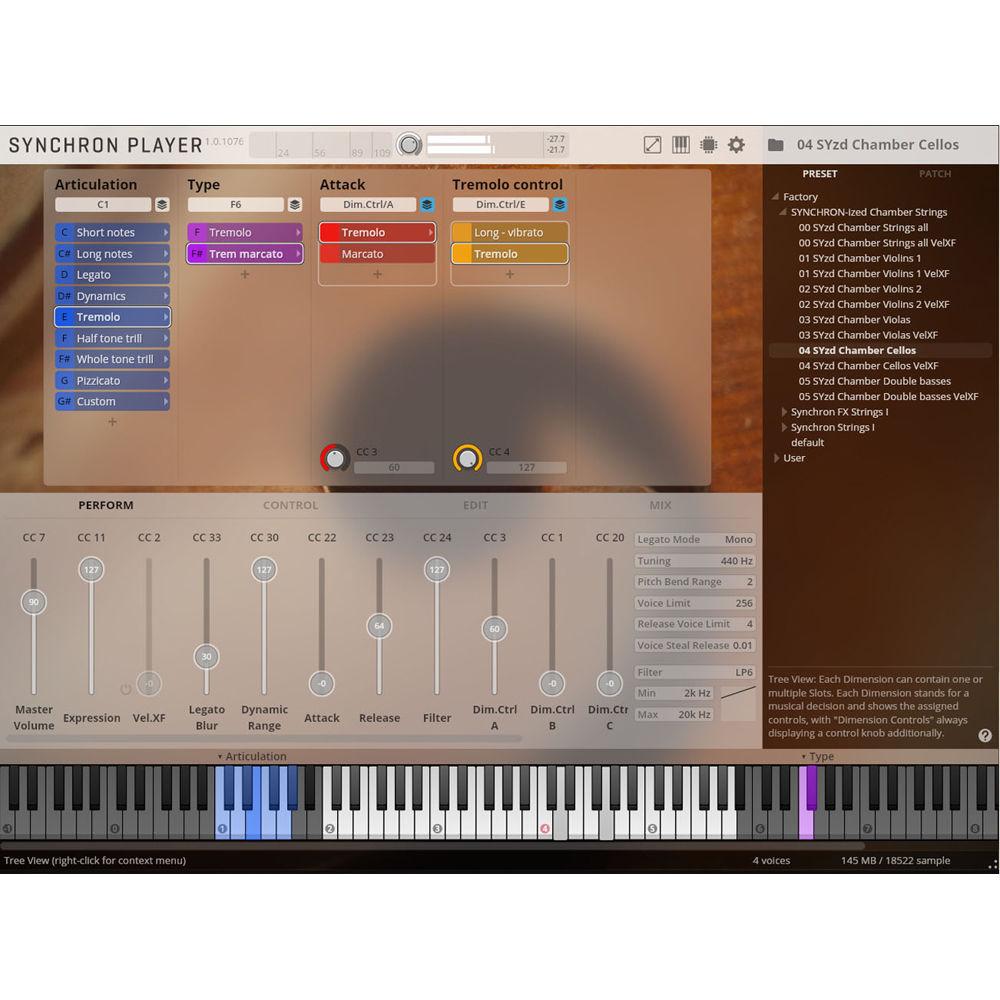Viewport: 1000px width, 1000px height.
Task: Switch to the MIX tab
Action: [658, 505]
